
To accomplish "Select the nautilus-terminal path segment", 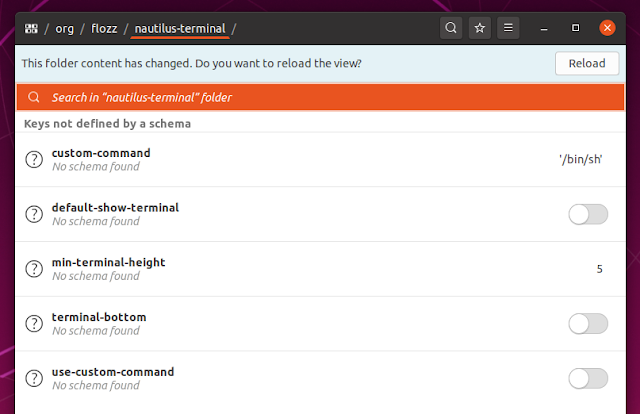I will (180, 29).
